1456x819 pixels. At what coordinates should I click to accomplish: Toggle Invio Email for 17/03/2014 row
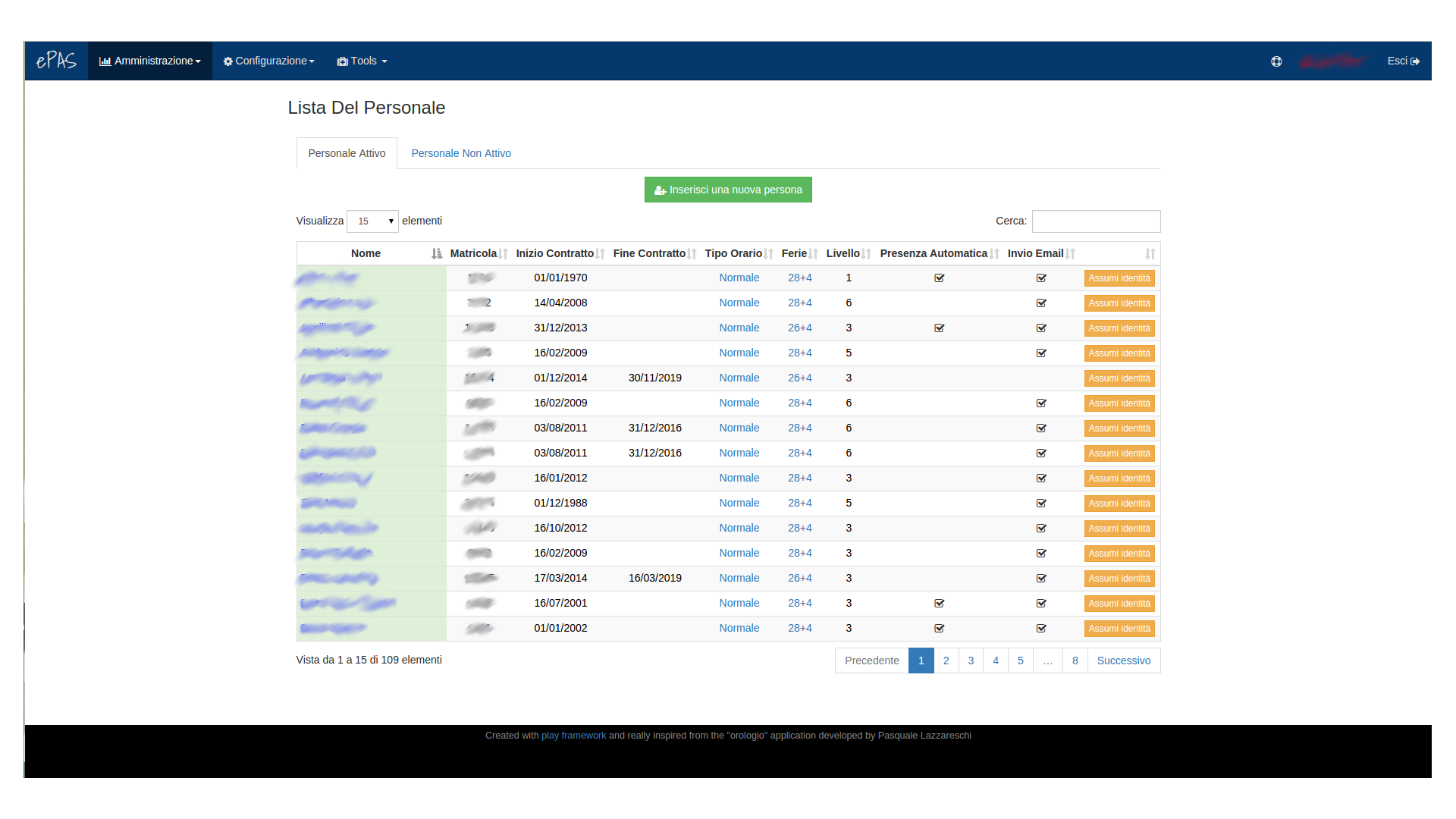1041,579
